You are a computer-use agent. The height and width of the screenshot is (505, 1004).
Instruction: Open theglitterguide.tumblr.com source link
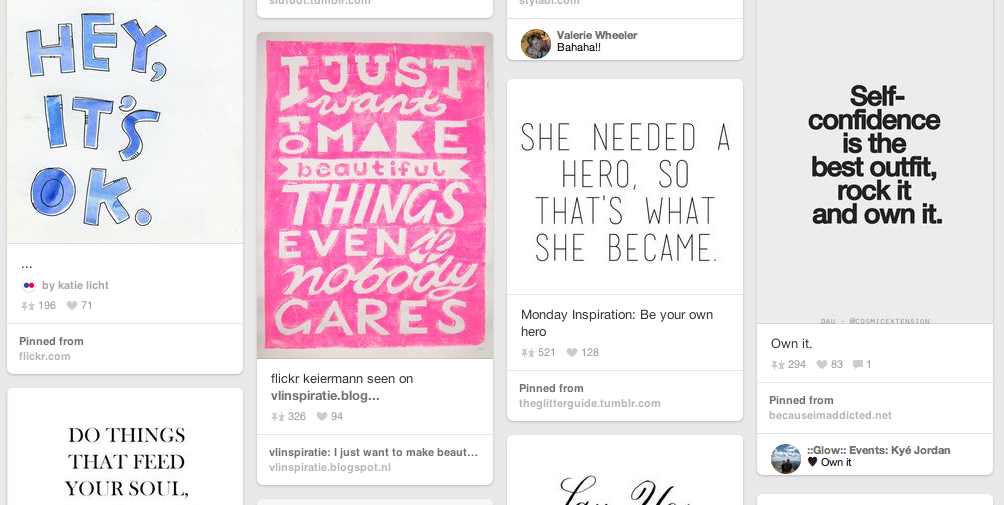coord(590,403)
